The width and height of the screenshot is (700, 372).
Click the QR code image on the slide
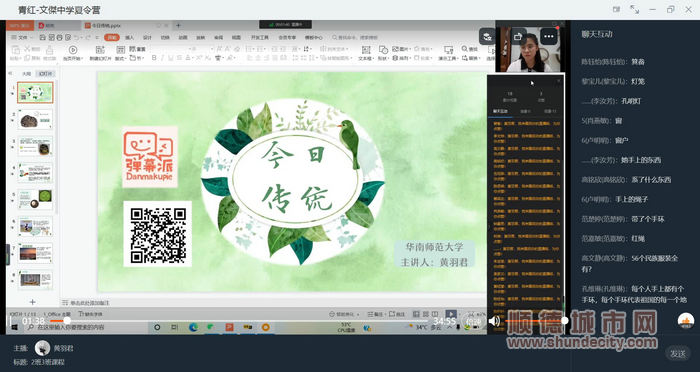[158, 234]
